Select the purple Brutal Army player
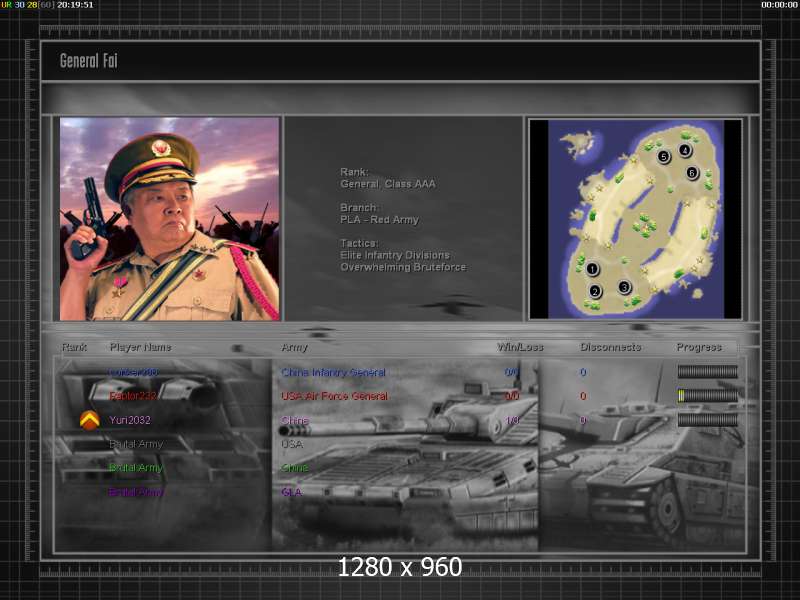Image resolution: width=800 pixels, height=600 pixels. point(136,492)
